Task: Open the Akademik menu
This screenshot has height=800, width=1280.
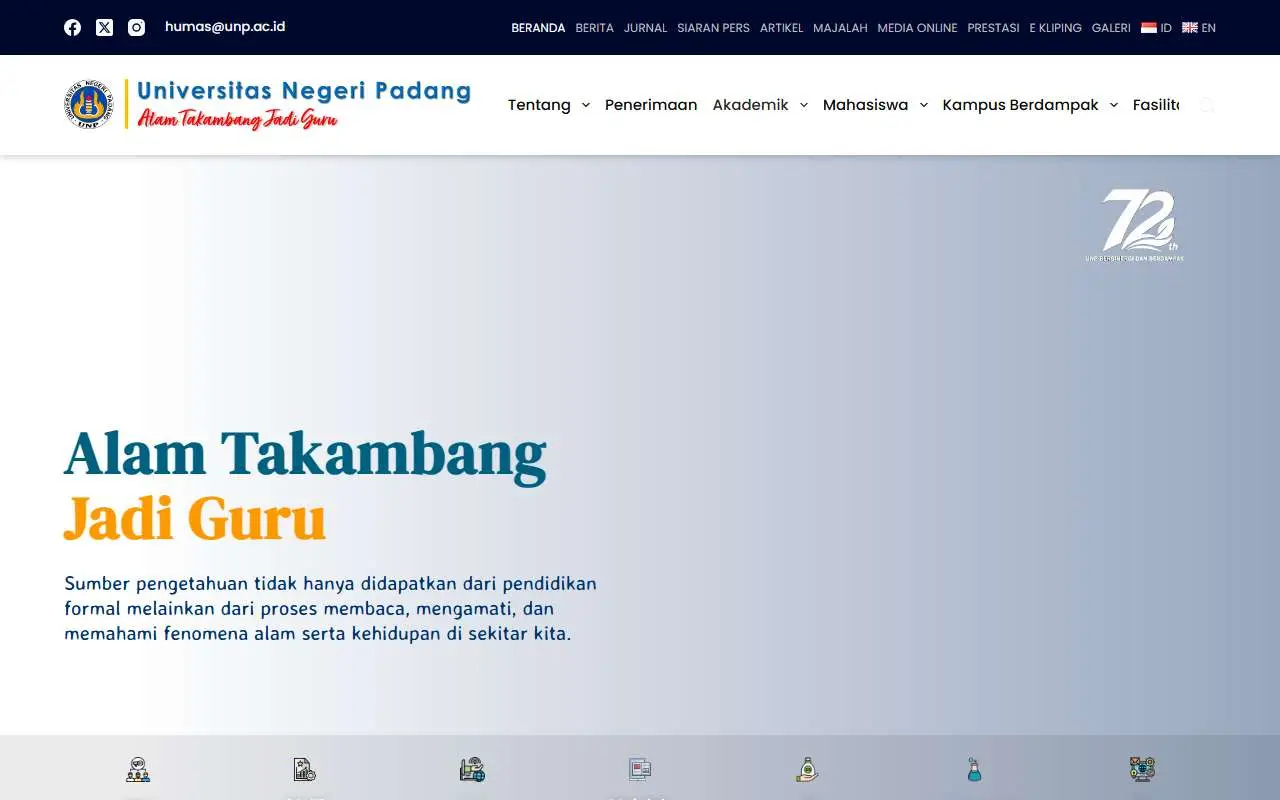Action: (750, 105)
